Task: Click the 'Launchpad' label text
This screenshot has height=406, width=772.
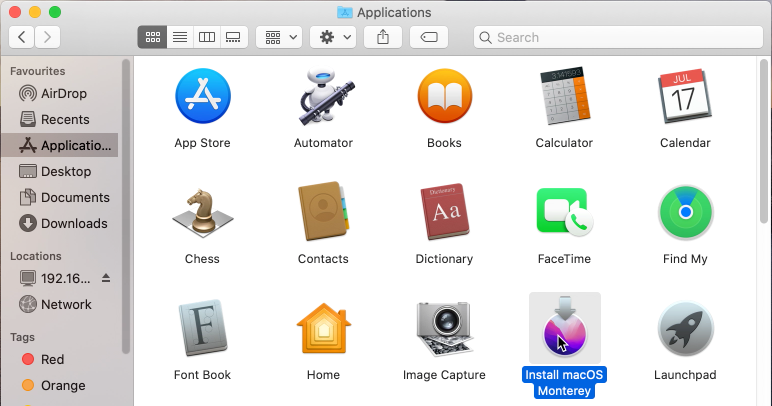Action: tap(685, 375)
